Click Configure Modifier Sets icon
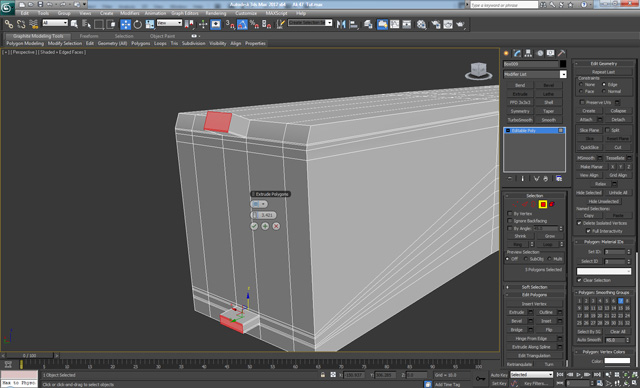The height and width of the screenshot is (388, 640). 559,179
